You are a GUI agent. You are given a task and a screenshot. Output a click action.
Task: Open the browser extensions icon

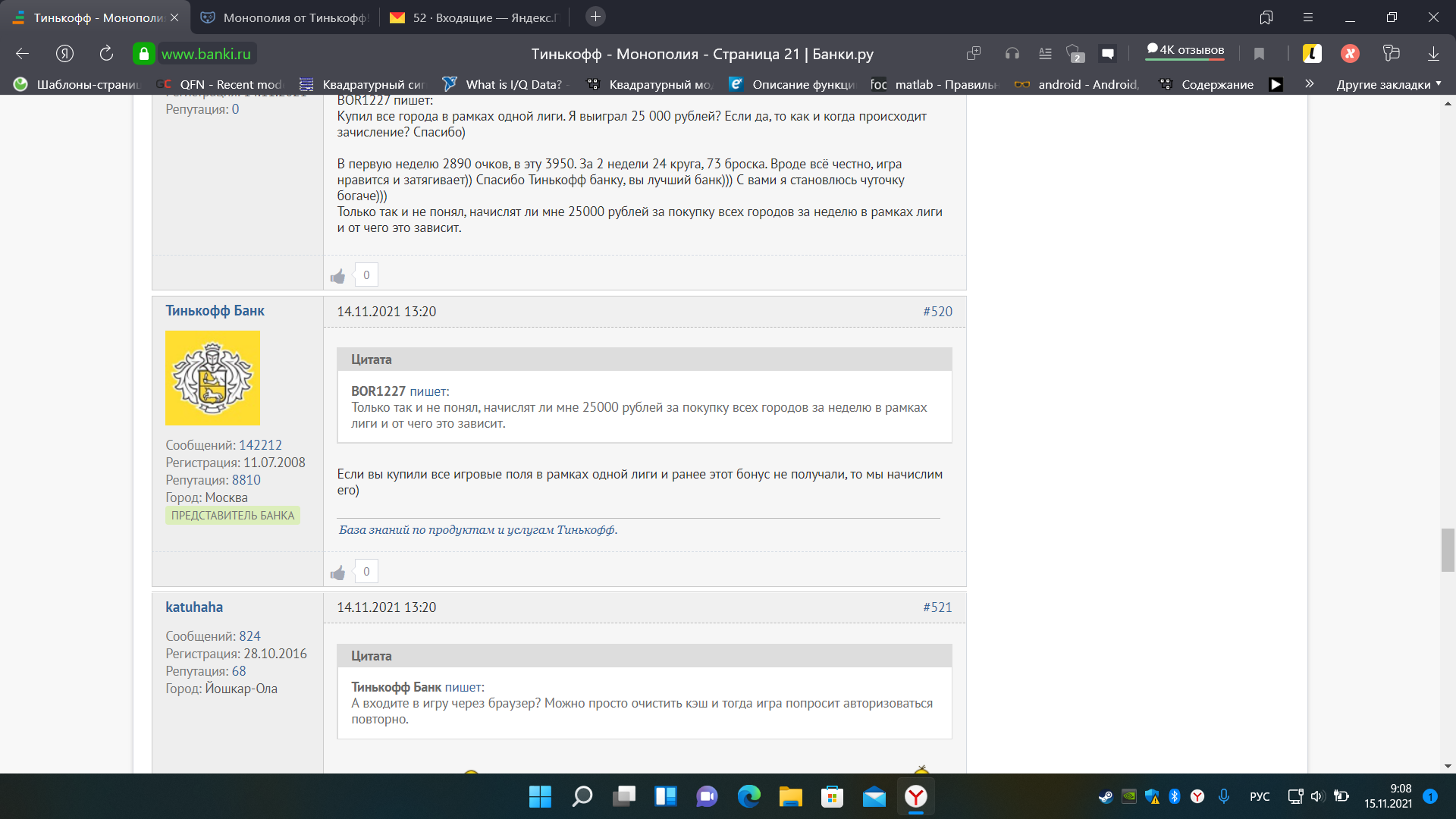coord(1391,53)
